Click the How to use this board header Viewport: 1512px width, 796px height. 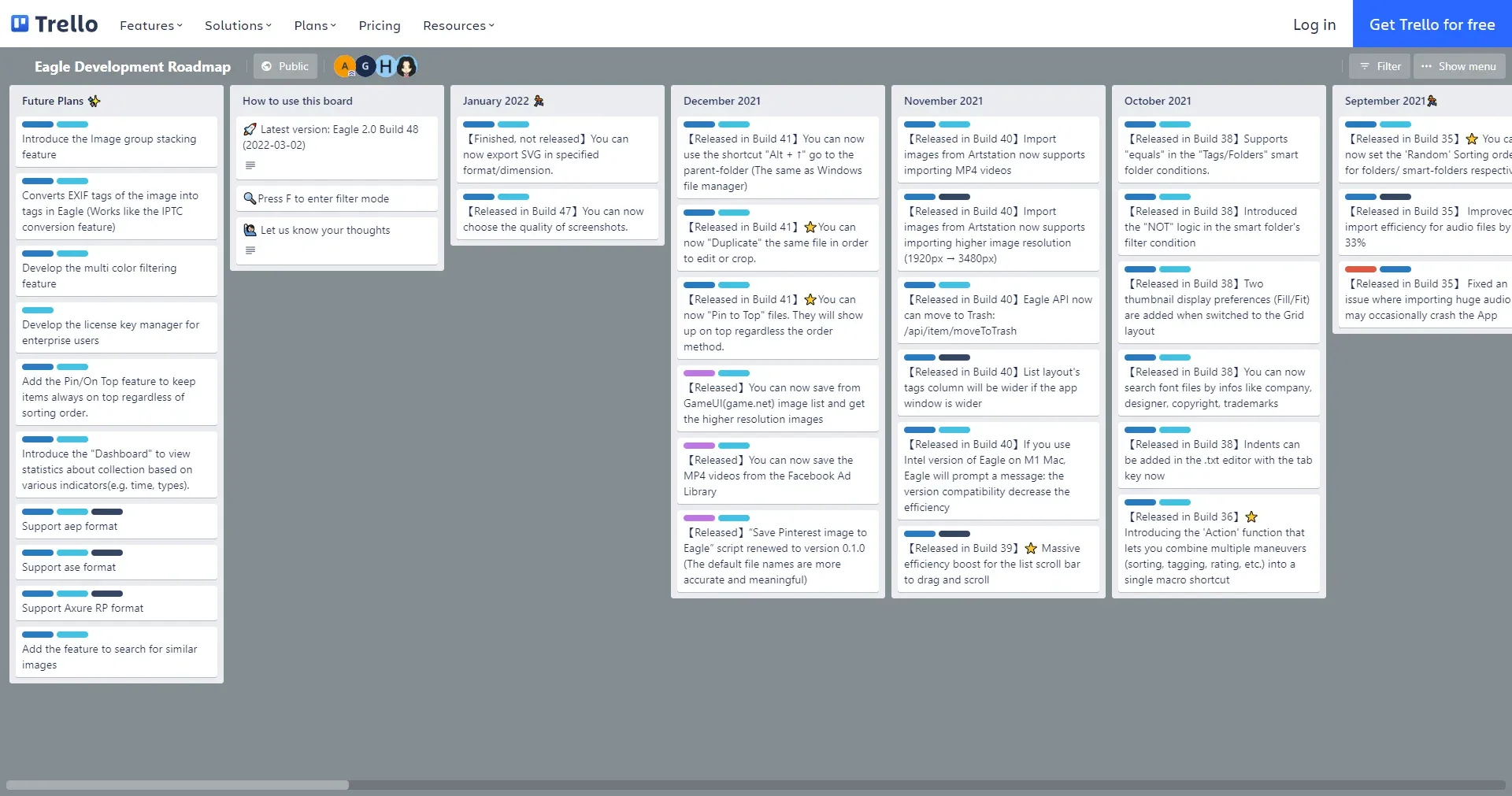(x=298, y=101)
